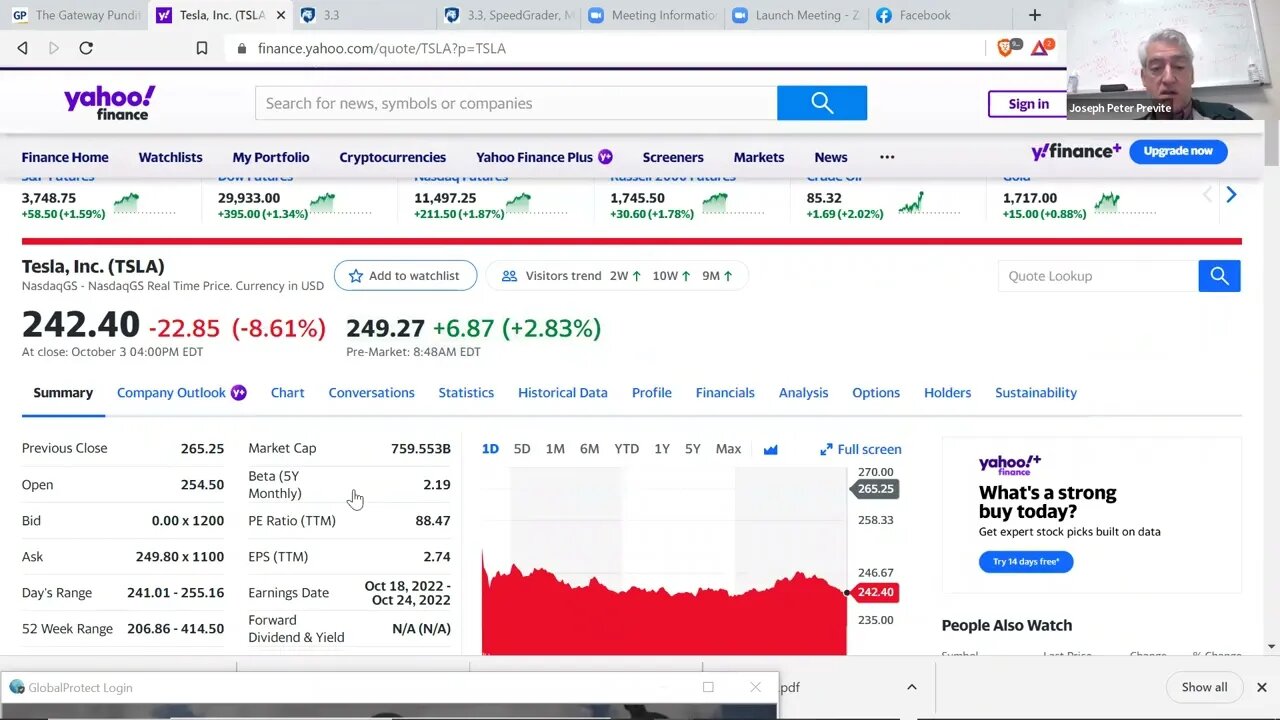Screen dimensions: 1280x720
Task: Close the Tesla, Inc. tab
Action: coord(280,15)
